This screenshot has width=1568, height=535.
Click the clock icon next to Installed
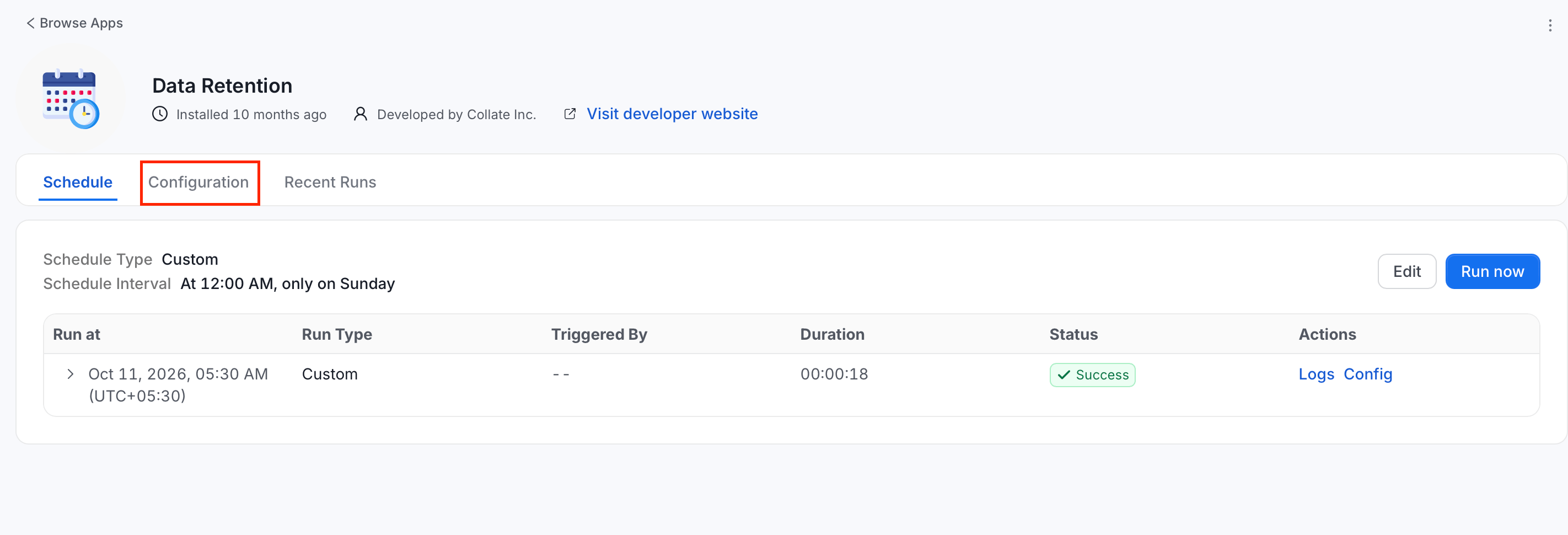pyautogui.click(x=159, y=114)
